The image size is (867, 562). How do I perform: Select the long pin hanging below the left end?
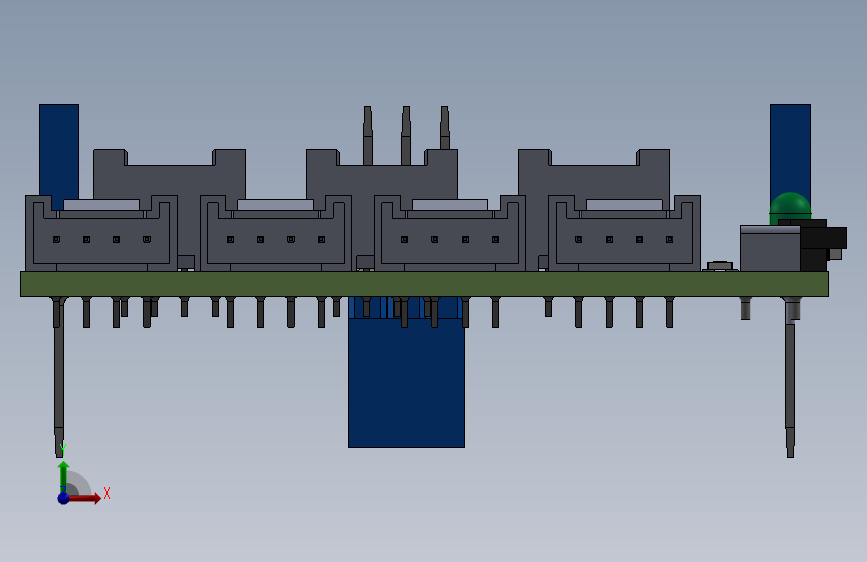59,377
